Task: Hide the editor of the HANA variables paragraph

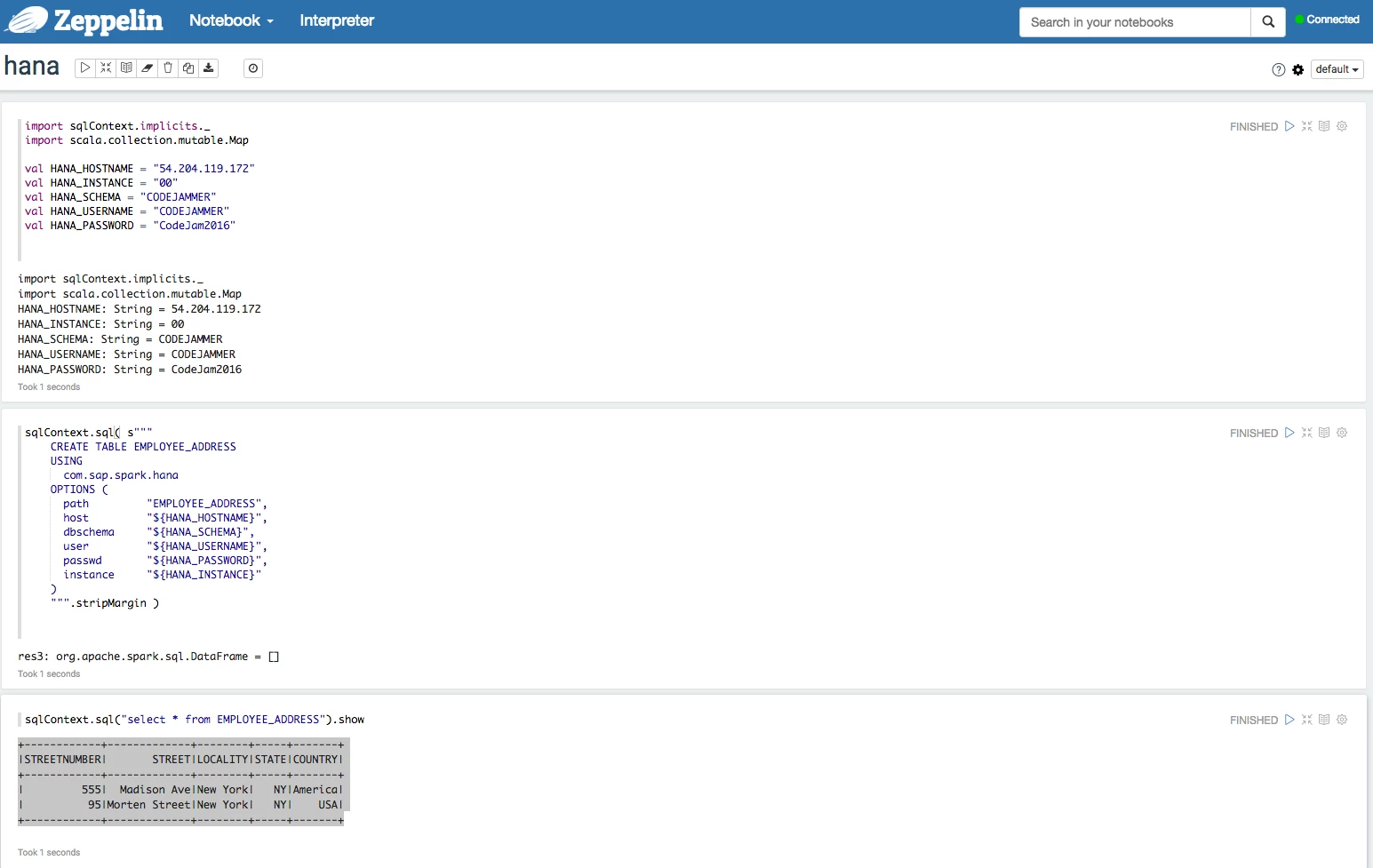Action: point(1307,126)
